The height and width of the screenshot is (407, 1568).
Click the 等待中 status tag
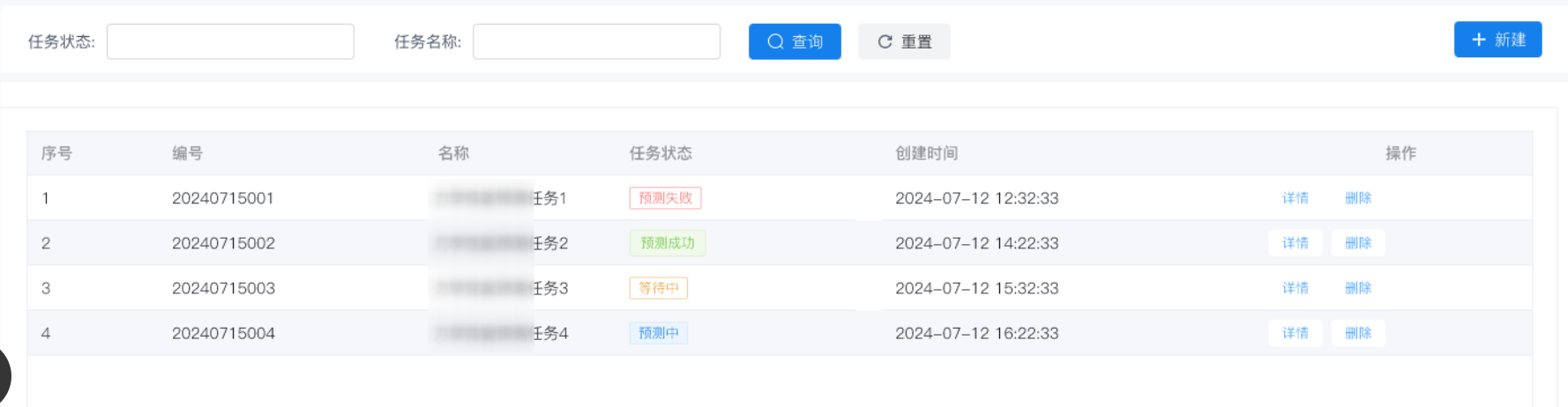(x=658, y=288)
